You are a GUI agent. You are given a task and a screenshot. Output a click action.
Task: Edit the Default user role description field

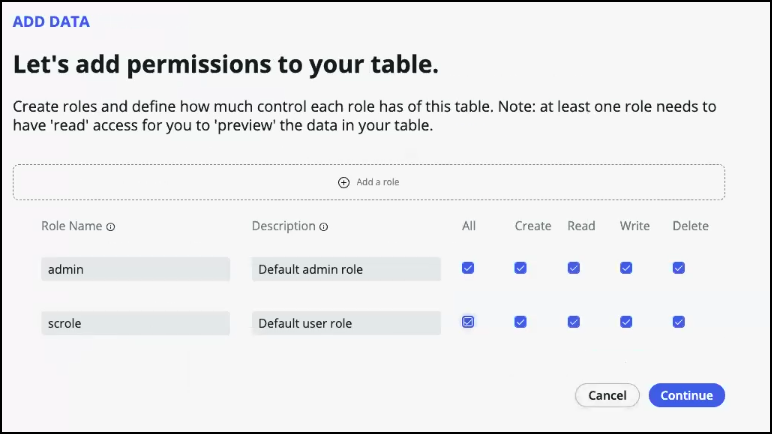pyautogui.click(x=345, y=323)
